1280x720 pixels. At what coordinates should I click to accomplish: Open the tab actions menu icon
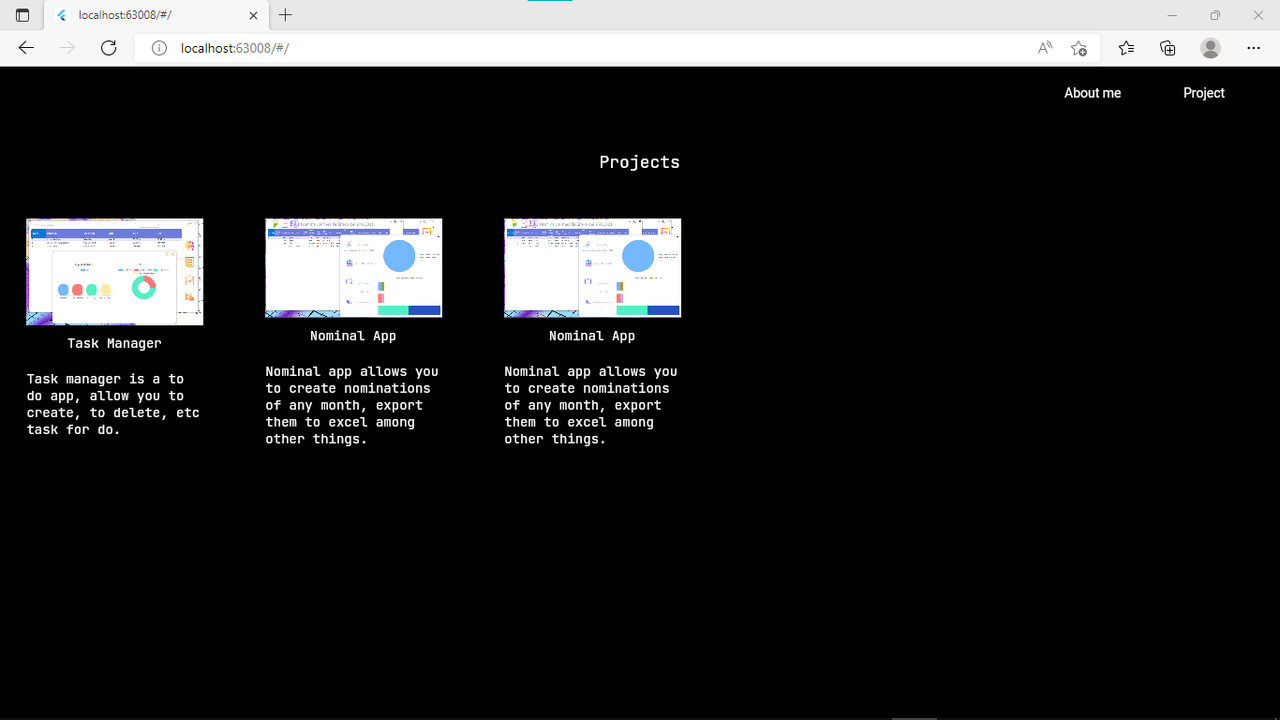point(22,15)
